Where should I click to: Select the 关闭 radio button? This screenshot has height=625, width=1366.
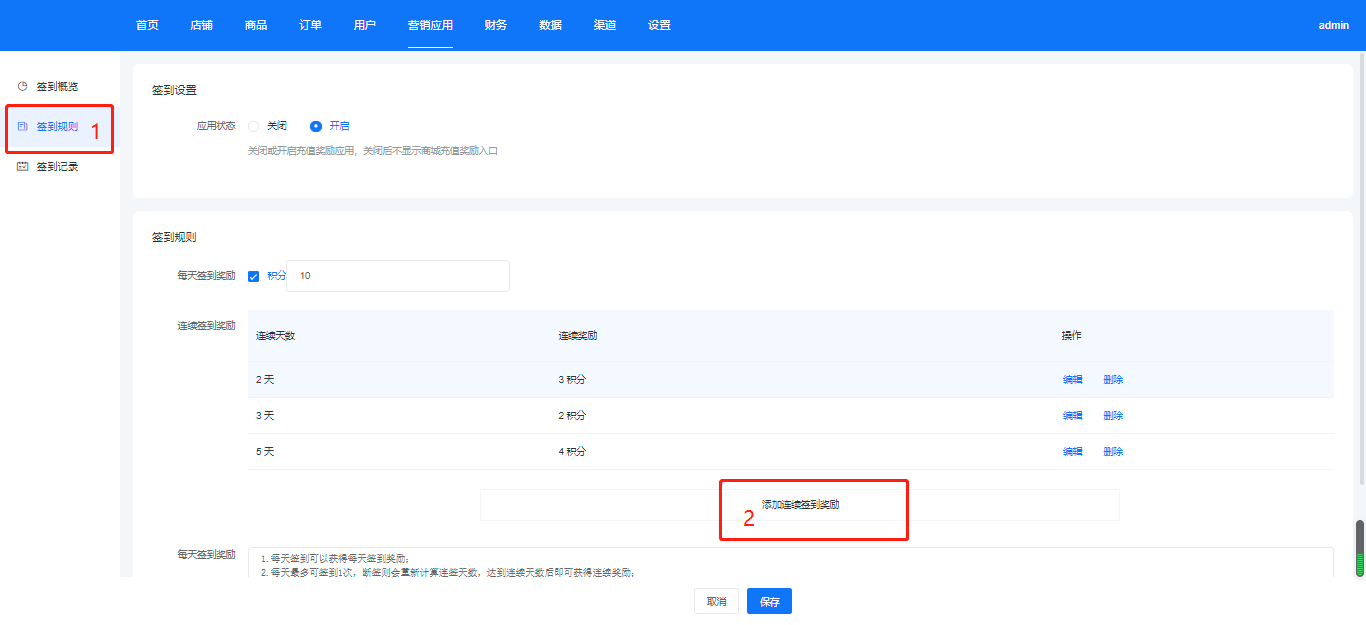(254, 126)
